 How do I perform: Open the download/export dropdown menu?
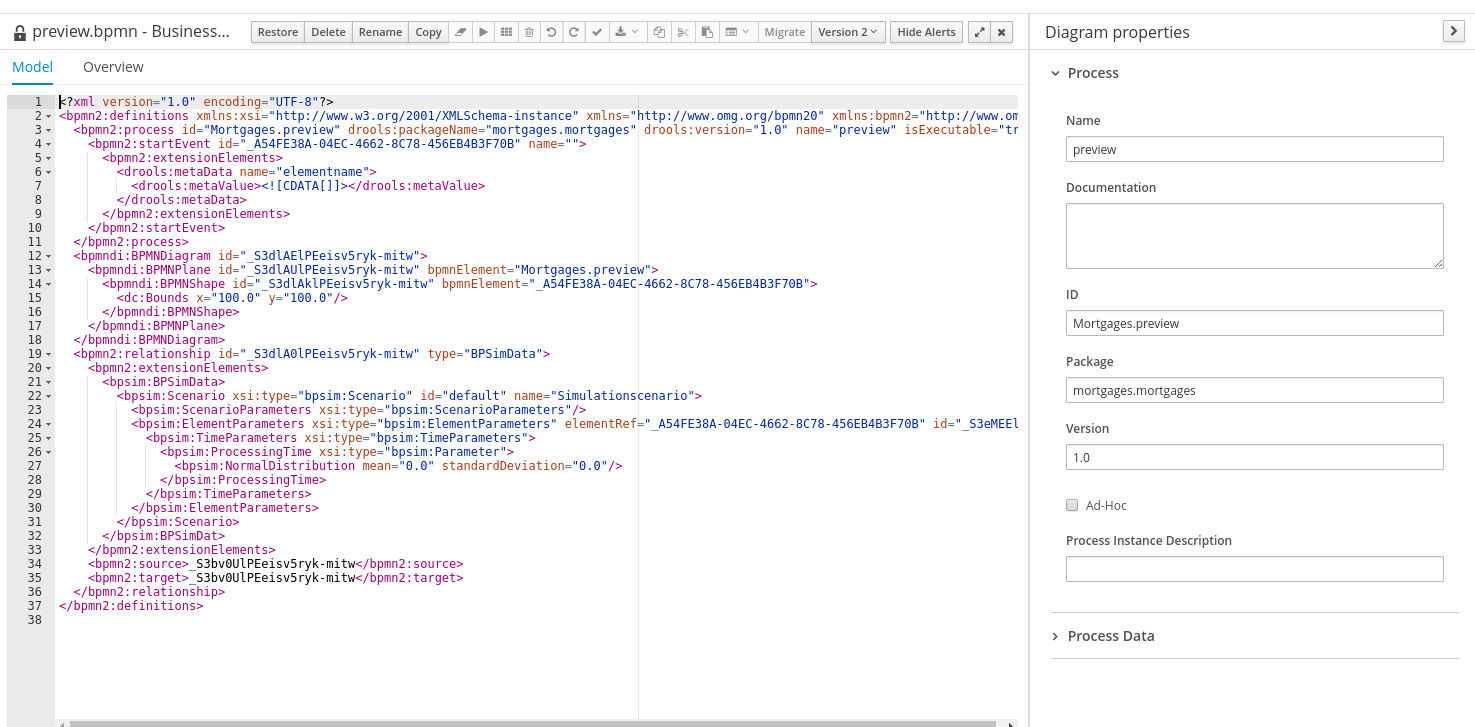coord(627,32)
